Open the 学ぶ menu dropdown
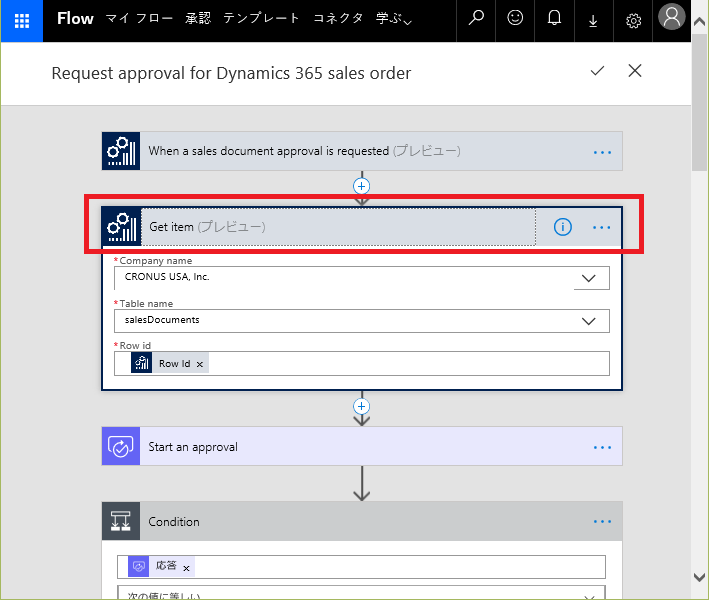 point(393,19)
